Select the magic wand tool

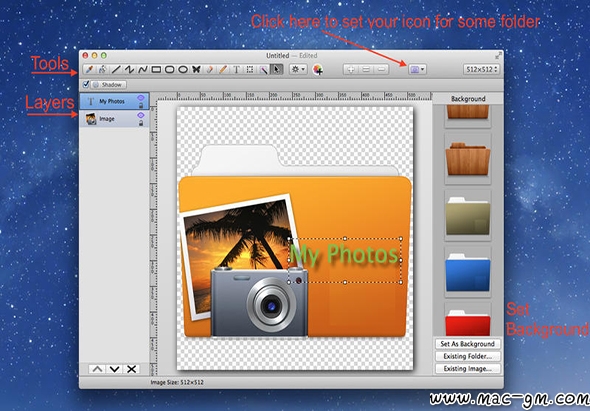click(263, 70)
